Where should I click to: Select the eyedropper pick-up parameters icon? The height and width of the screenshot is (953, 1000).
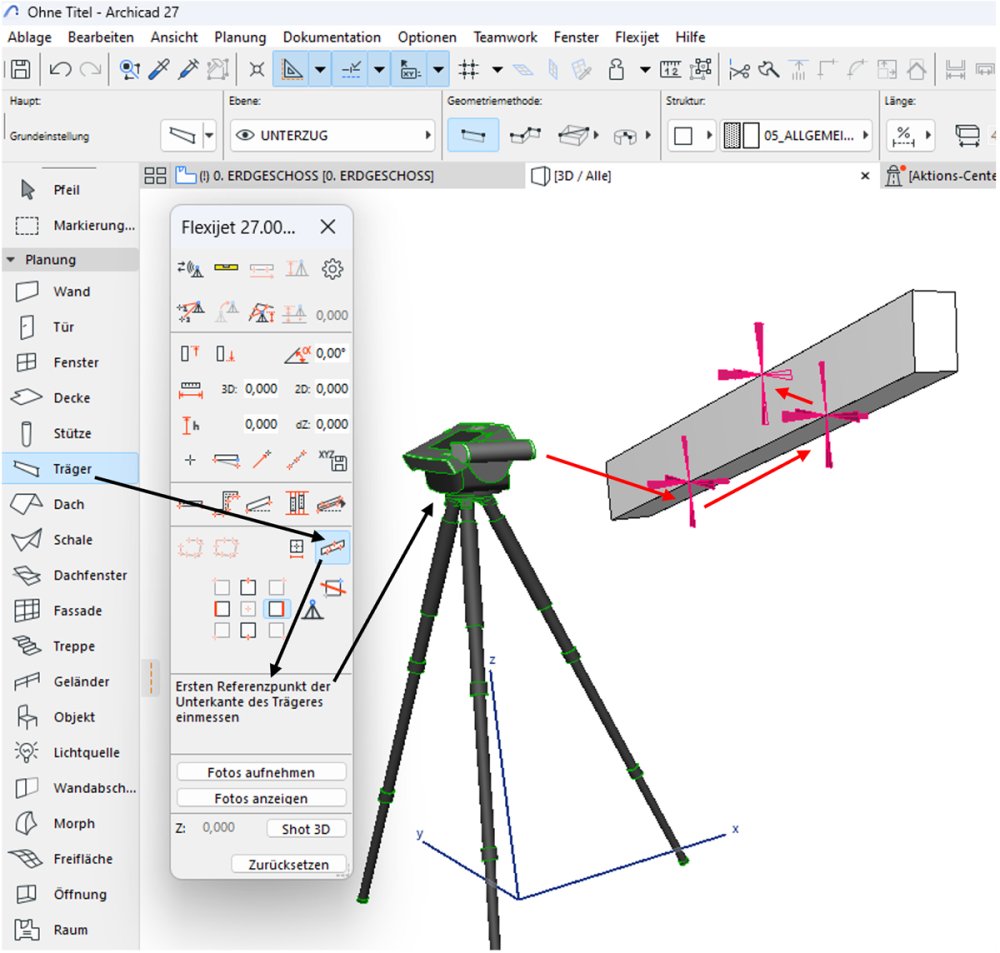[x=159, y=69]
